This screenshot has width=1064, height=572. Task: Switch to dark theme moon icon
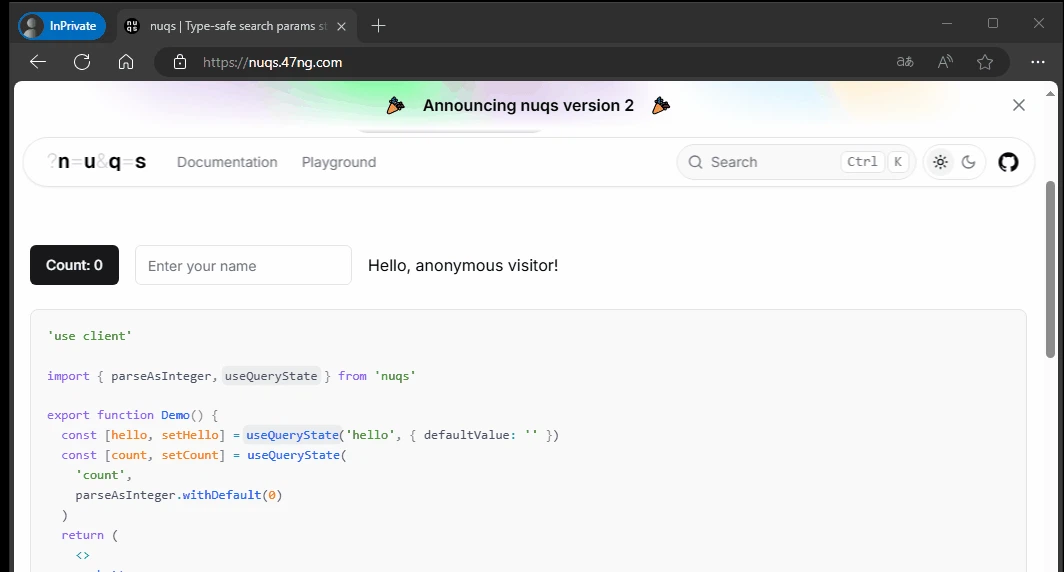pyautogui.click(x=968, y=162)
